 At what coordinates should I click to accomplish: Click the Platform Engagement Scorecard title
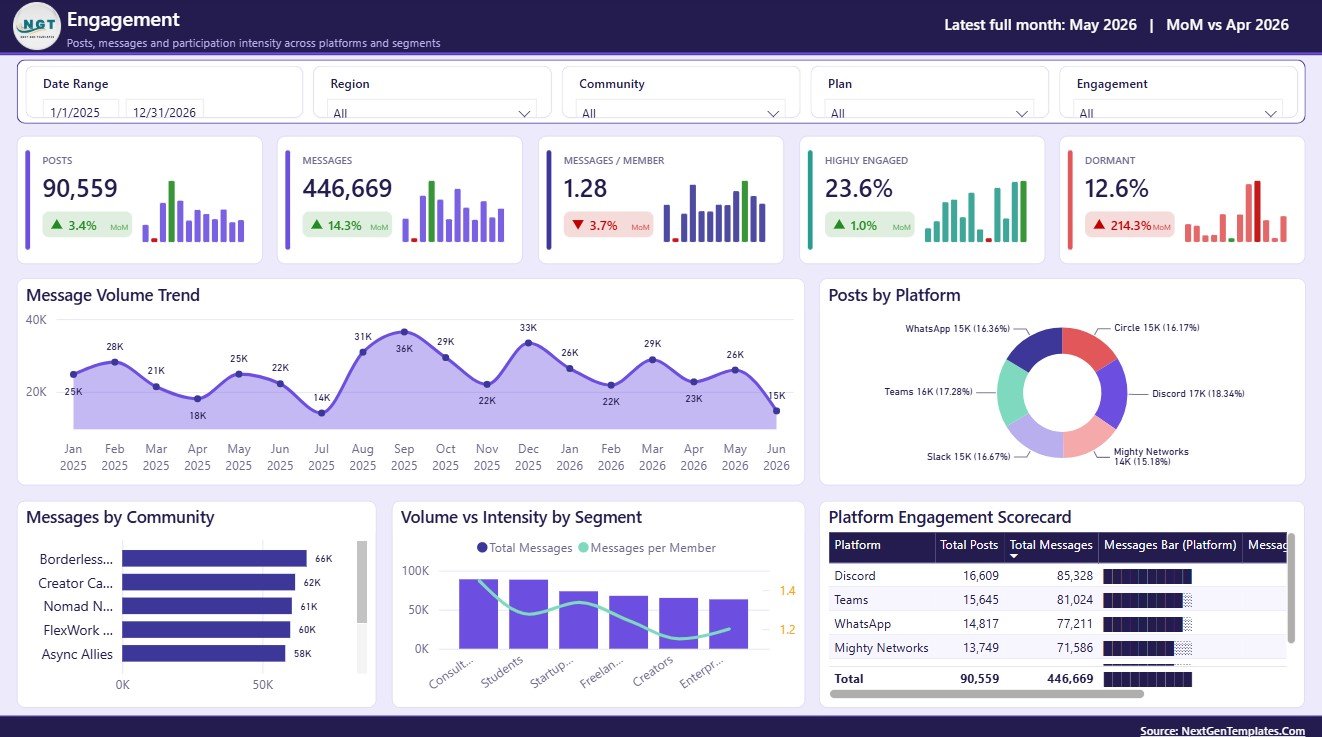pyautogui.click(x=950, y=517)
